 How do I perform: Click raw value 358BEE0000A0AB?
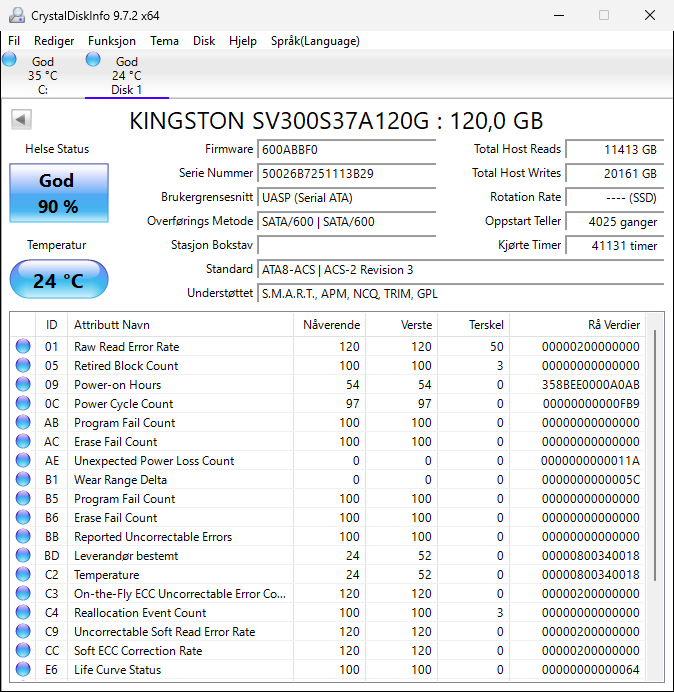coord(591,385)
